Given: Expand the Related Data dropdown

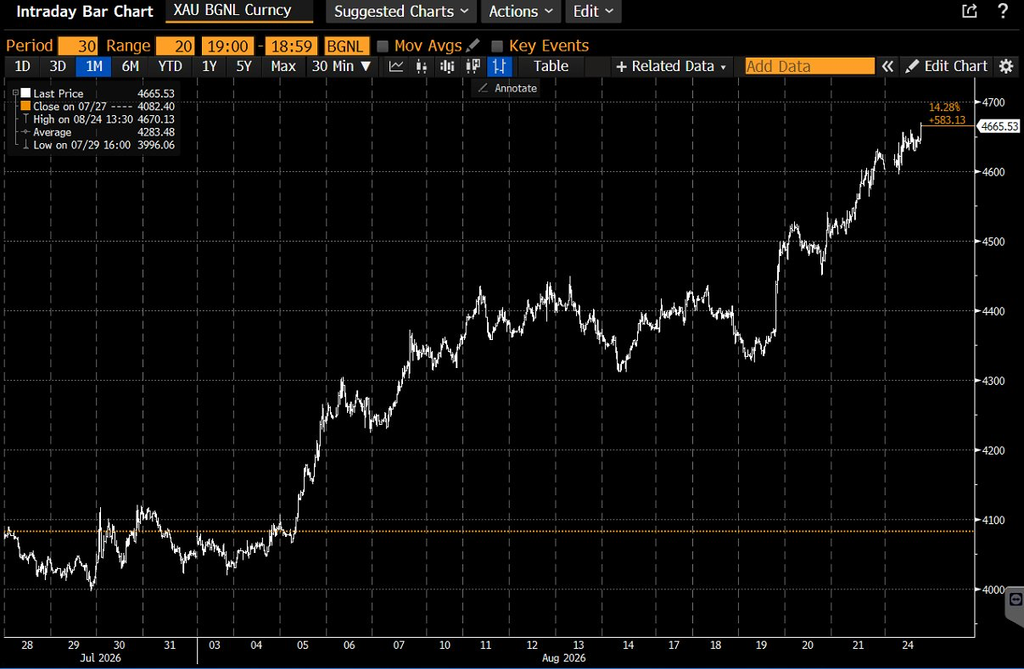Looking at the screenshot, I should [671, 66].
